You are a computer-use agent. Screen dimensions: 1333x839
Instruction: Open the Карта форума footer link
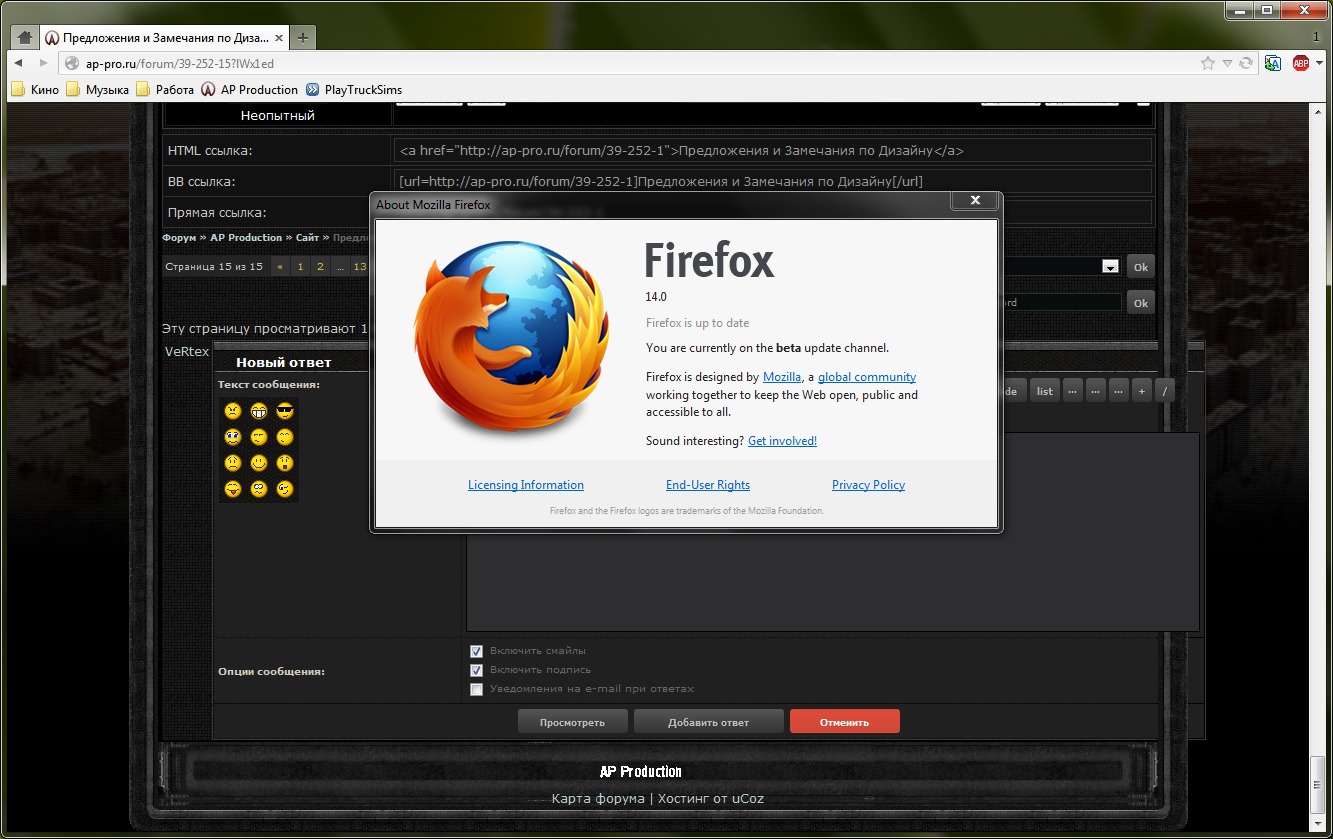pos(598,799)
